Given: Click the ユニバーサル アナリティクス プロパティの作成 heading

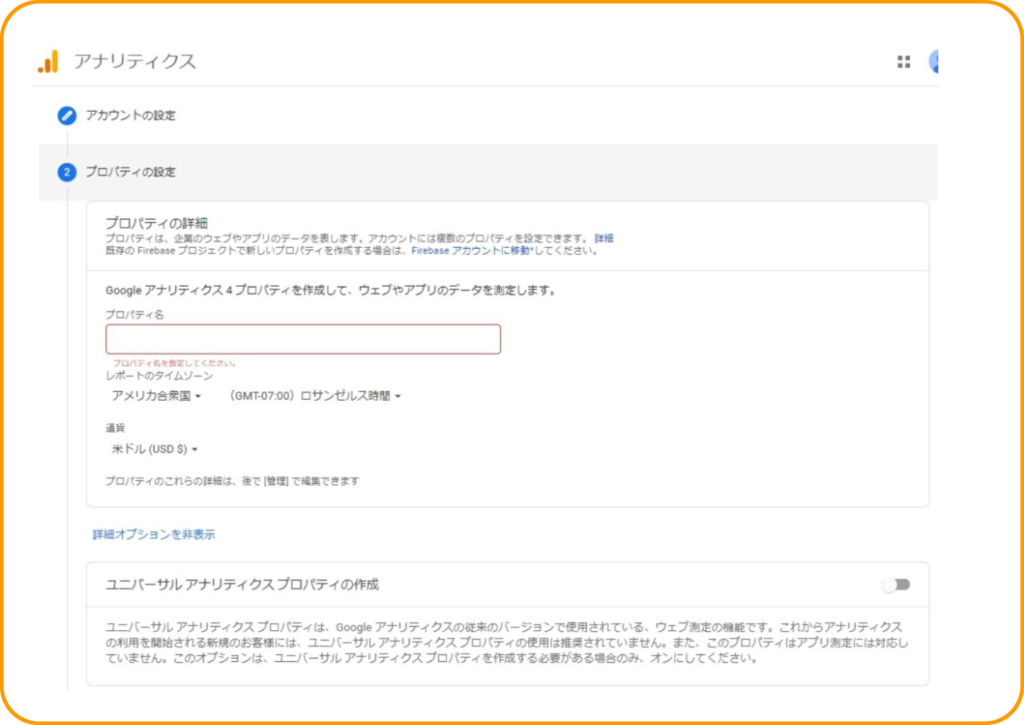Looking at the screenshot, I should pyautogui.click(x=242, y=585).
